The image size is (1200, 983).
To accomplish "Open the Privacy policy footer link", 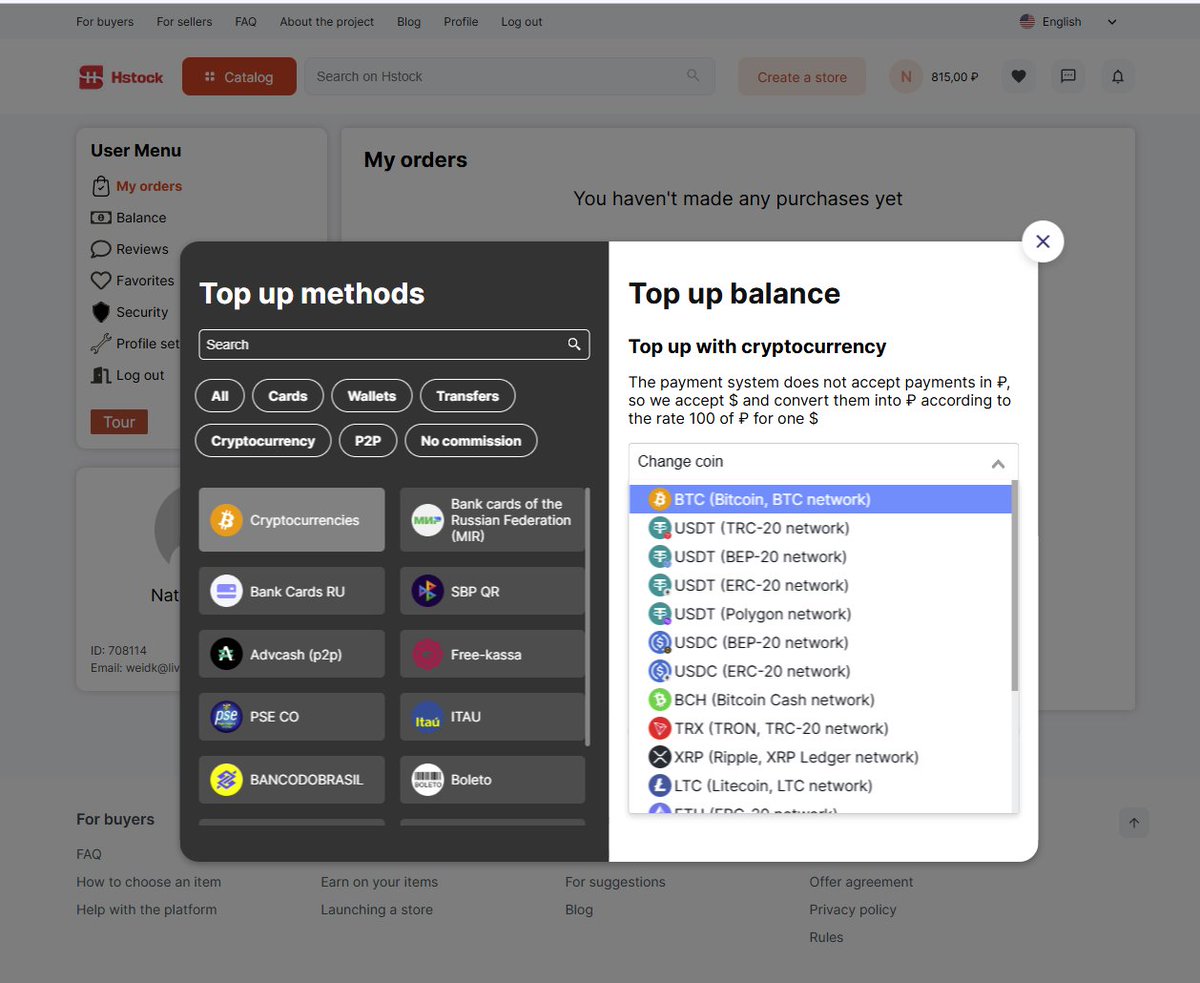I will [x=853, y=910].
